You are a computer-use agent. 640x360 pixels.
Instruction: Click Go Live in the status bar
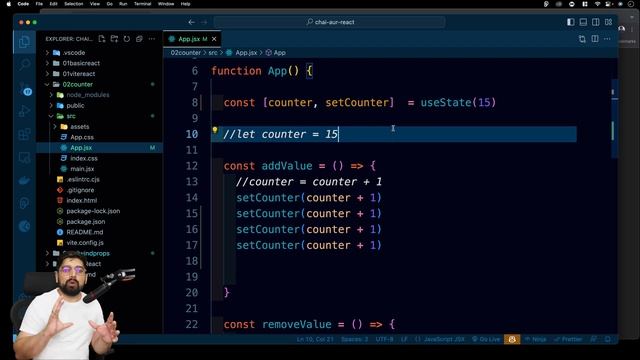click(x=486, y=339)
